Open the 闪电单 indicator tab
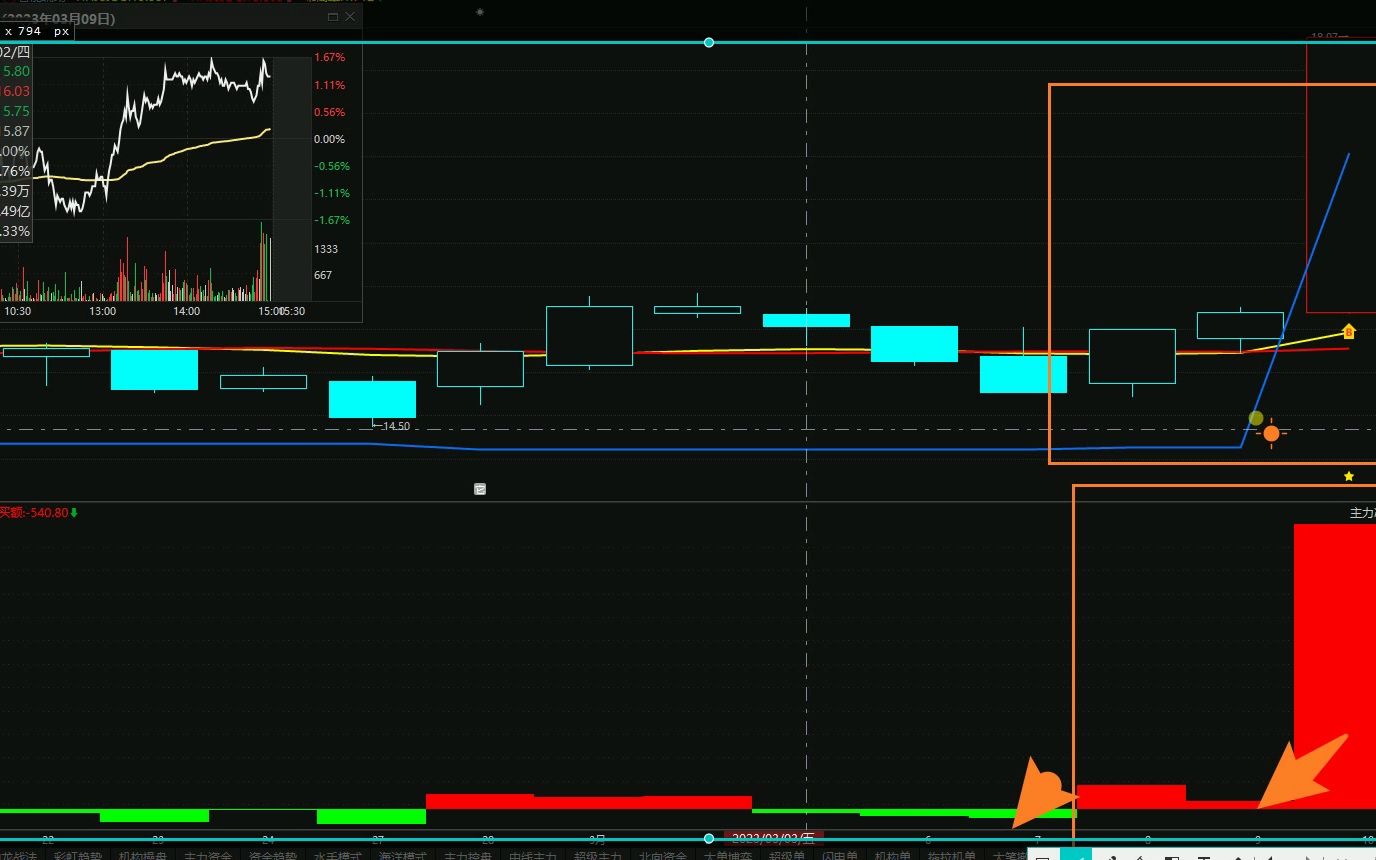This screenshot has width=1376, height=860. [x=839, y=855]
